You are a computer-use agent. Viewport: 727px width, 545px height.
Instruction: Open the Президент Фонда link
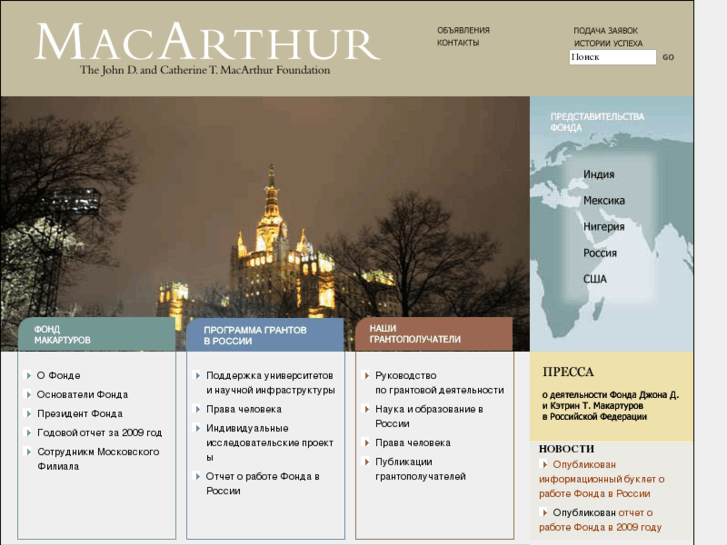pyautogui.click(x=80, y=413)
